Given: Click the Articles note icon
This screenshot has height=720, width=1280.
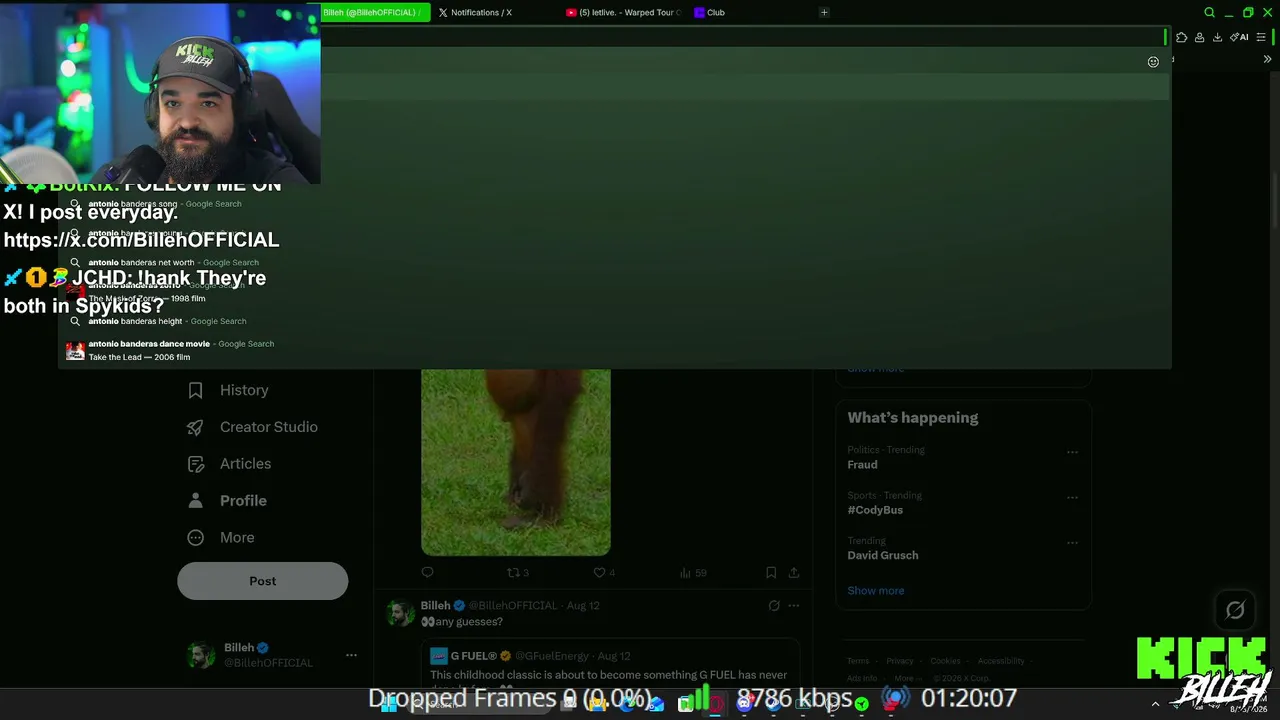Looking at the screenshot, I should point(196,464).
